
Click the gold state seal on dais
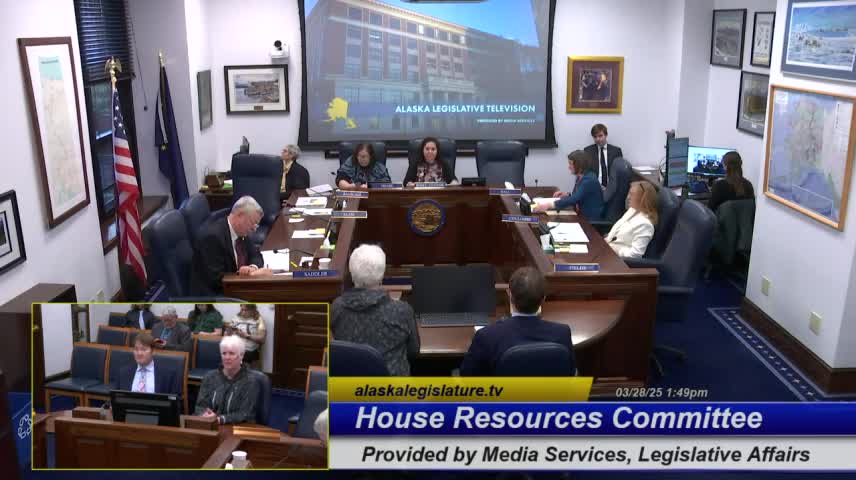click(426, 217)
